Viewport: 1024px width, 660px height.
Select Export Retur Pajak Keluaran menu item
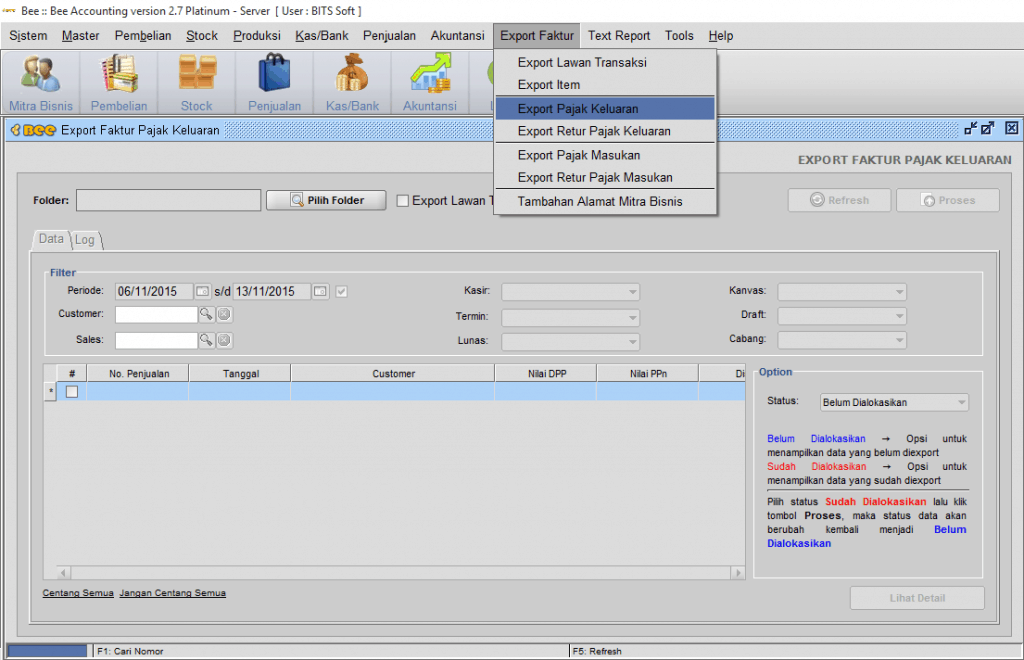pos(605,131)
